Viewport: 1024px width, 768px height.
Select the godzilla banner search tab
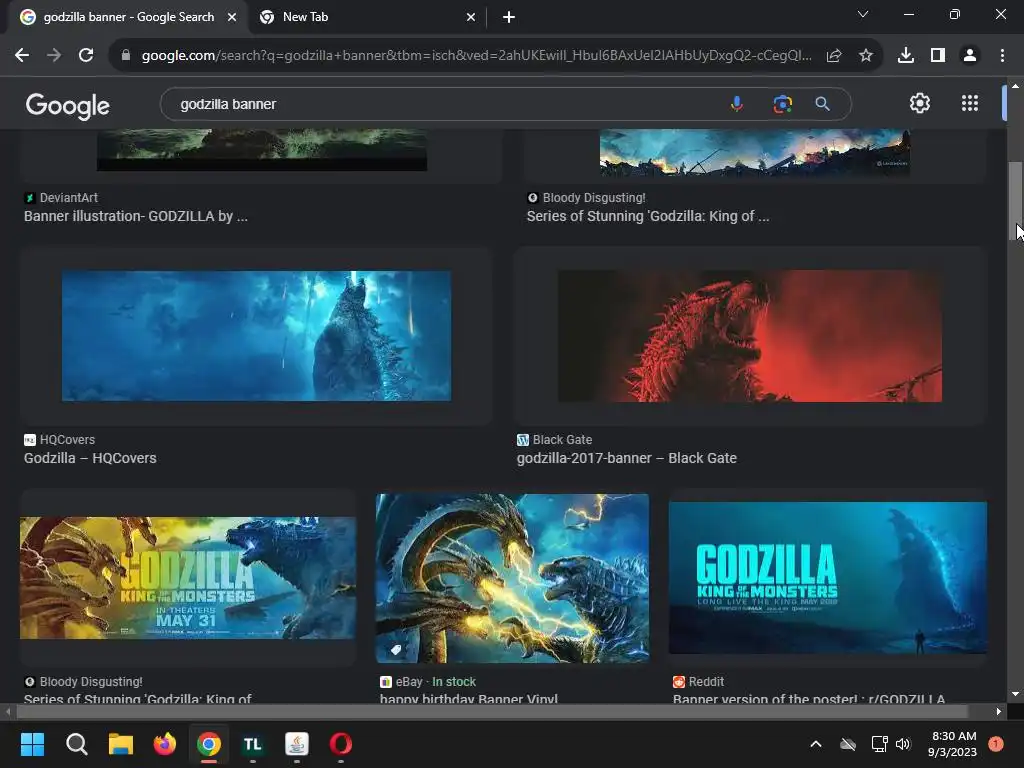pyautogui.click(x=129, y=17)
